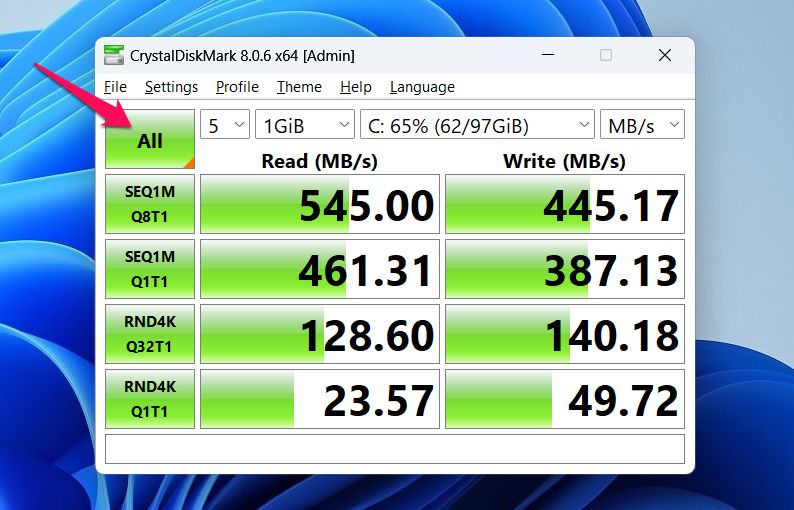Screen dimensions: 794x510
Task: Select the 49.72 write result cell
Action: pos(565,399)
